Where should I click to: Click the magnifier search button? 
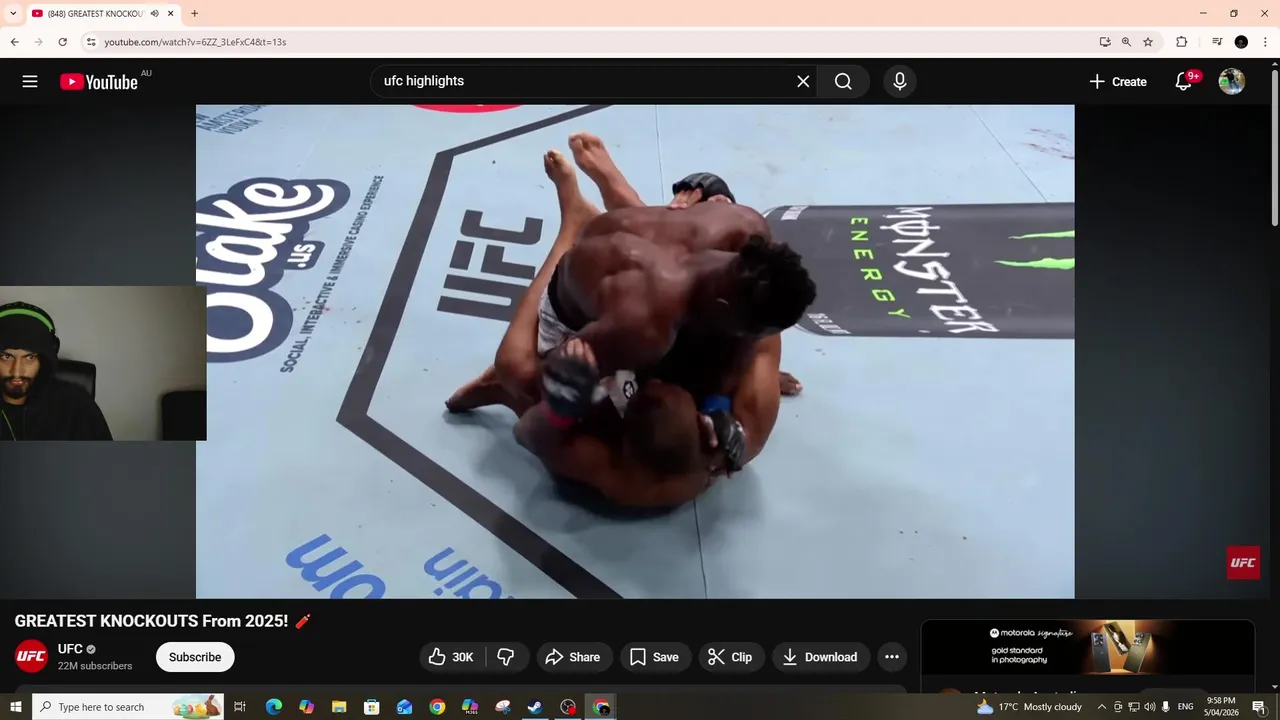click(843, 82)
